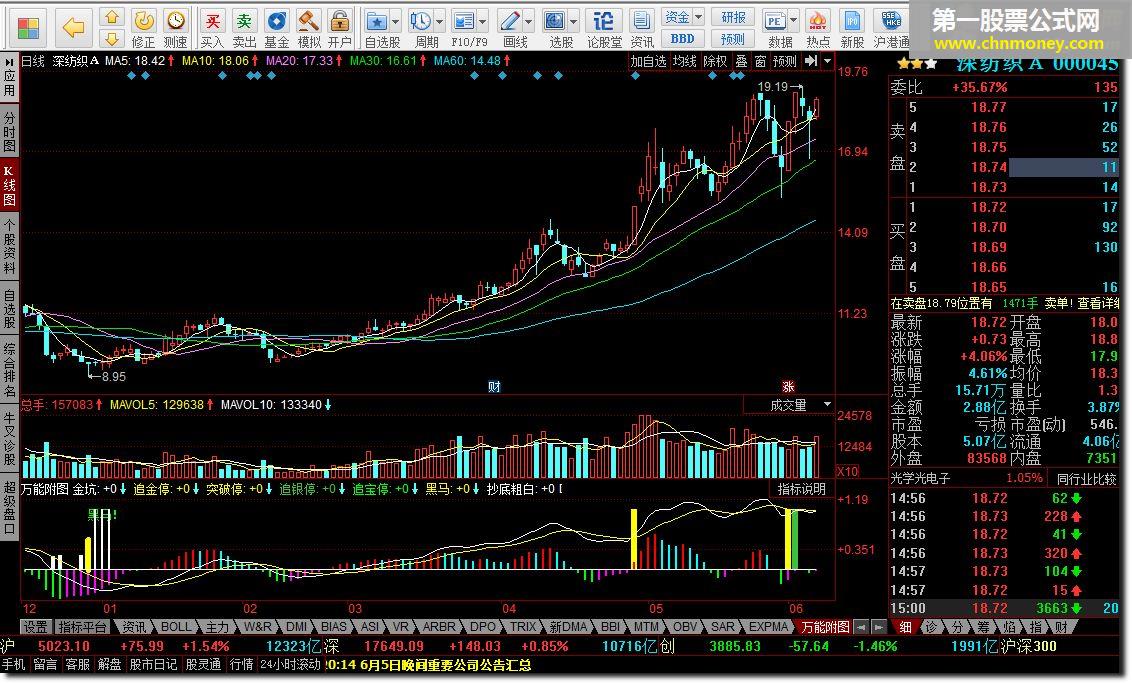The height and width of the screenshot is (683, 1132).
Task: Open the 测速 speed test icon
Action: [175, 29]
